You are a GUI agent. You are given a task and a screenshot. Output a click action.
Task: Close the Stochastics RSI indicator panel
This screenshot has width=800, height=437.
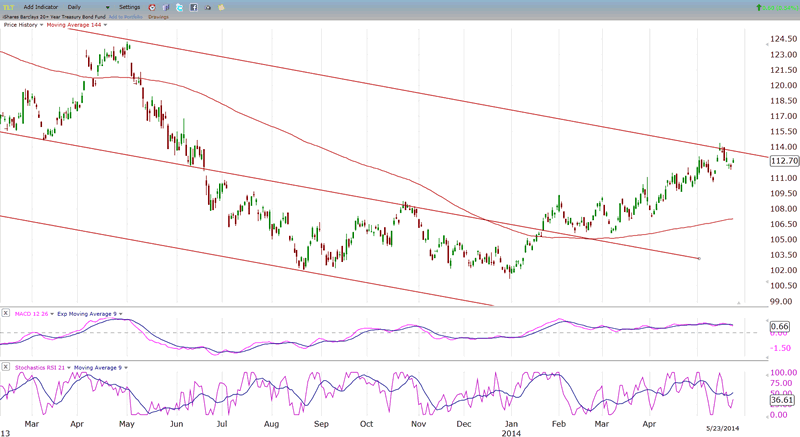click(x=5, y=368)
